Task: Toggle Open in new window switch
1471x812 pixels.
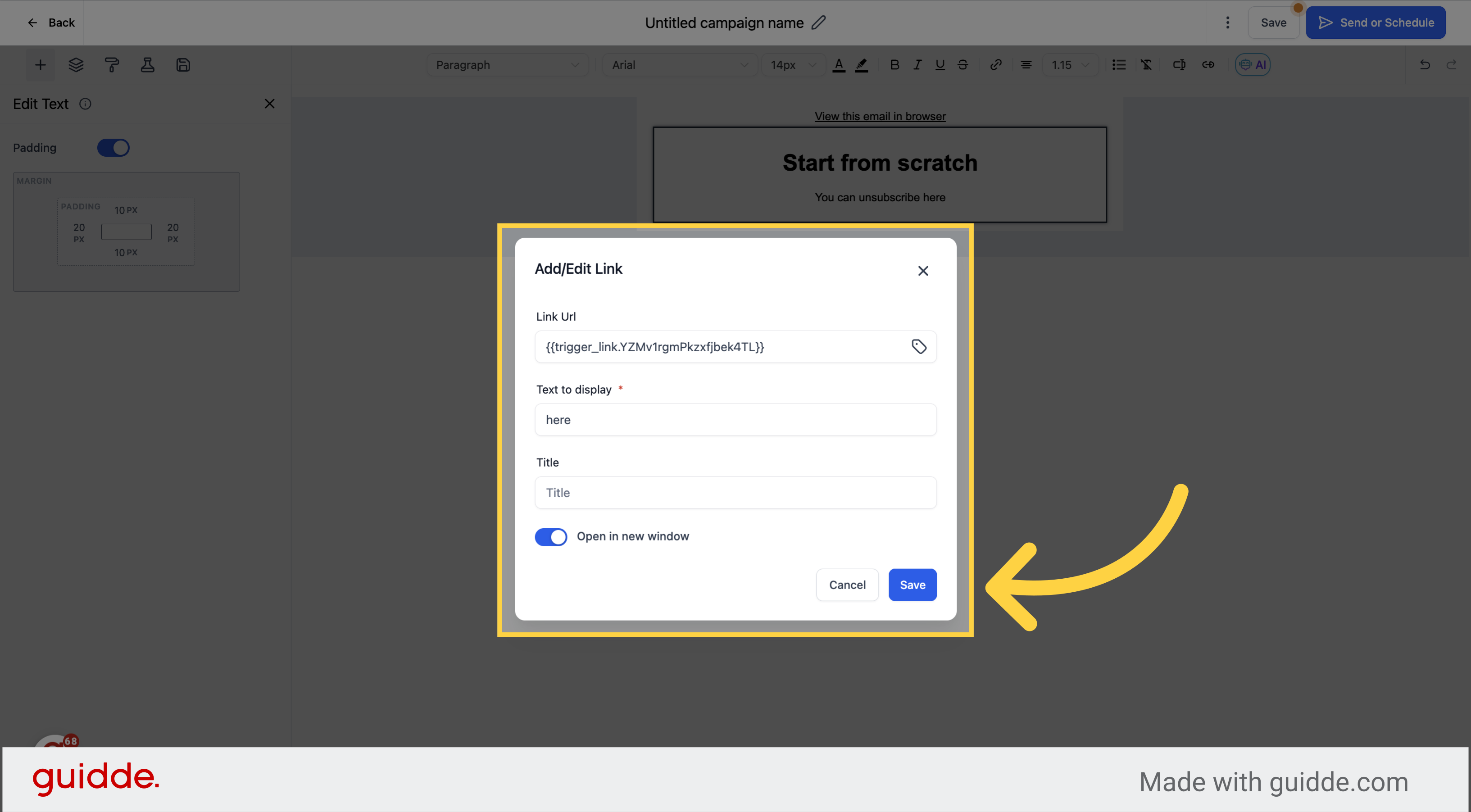Action: [551, 537]
